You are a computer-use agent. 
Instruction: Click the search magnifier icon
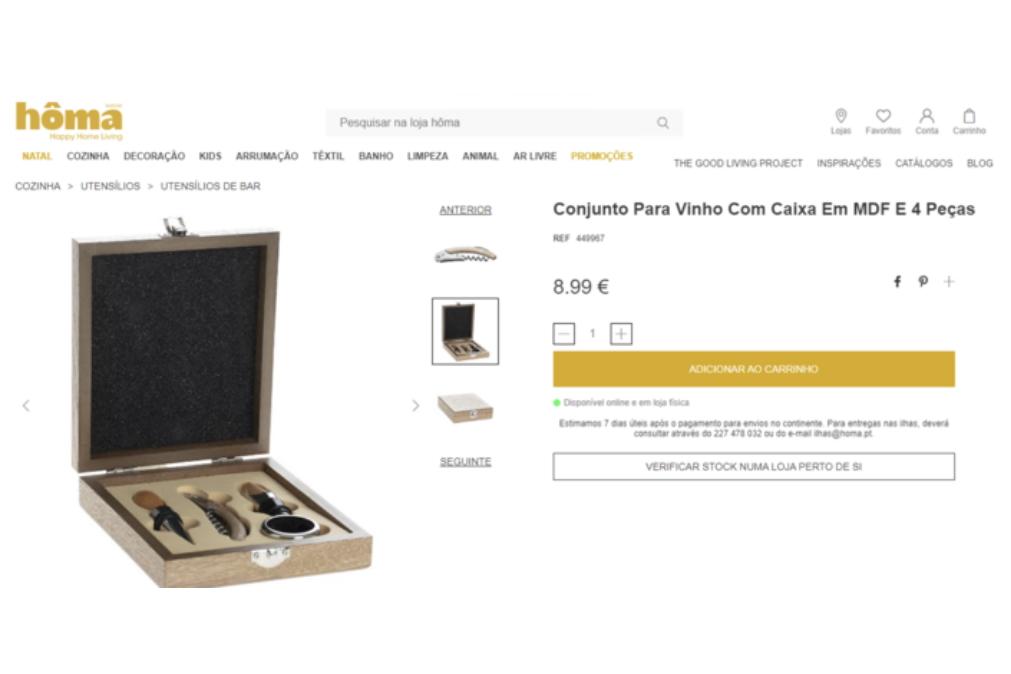point(662,123)
